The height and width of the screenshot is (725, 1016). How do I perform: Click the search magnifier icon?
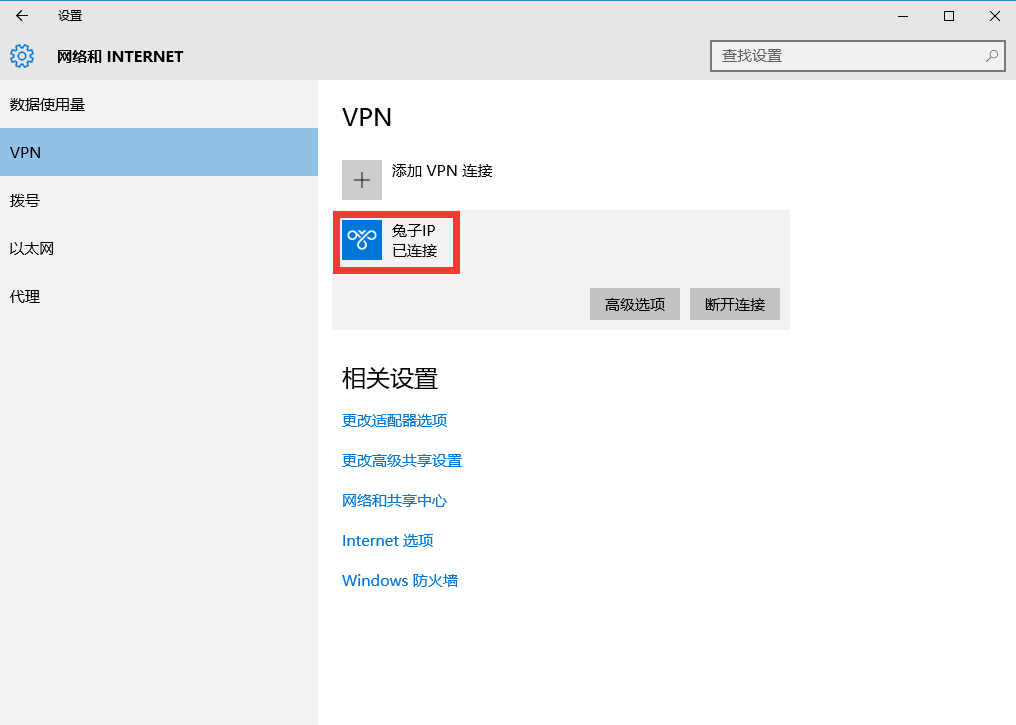click(x=990, y=56)
